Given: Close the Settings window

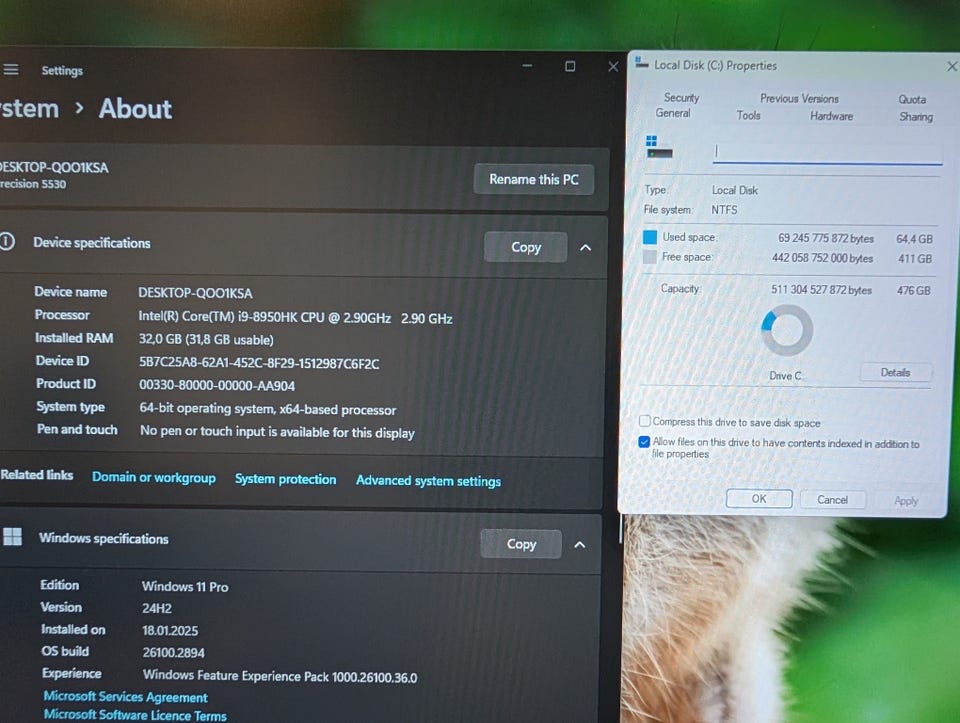Looking at the screenshot, I should (x=613, y=67).
